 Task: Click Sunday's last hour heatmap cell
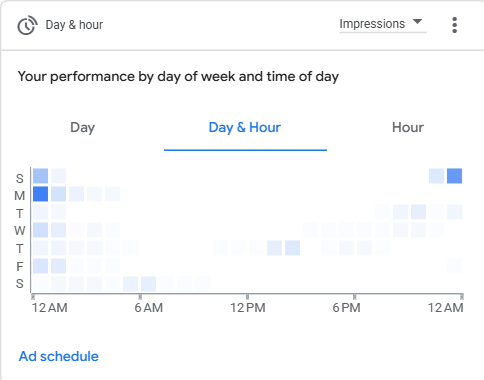coord(454,176)
